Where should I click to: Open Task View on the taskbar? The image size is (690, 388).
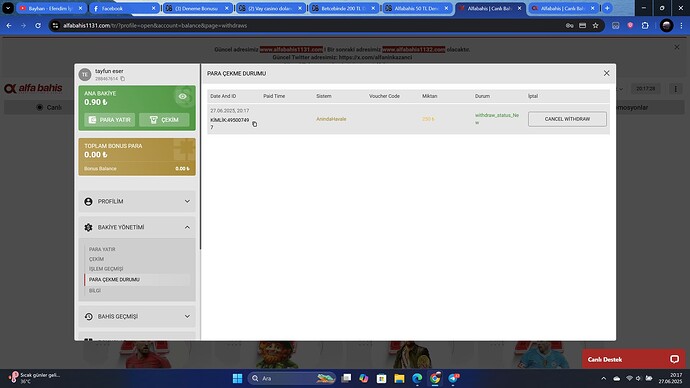point(347,378)
